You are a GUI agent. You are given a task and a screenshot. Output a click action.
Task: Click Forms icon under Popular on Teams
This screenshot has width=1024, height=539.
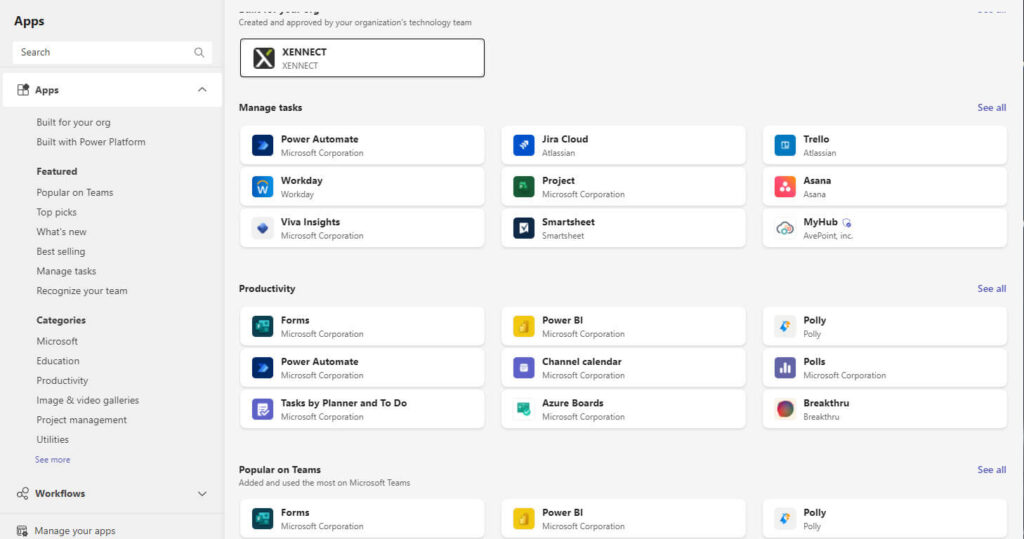(263, 519)
